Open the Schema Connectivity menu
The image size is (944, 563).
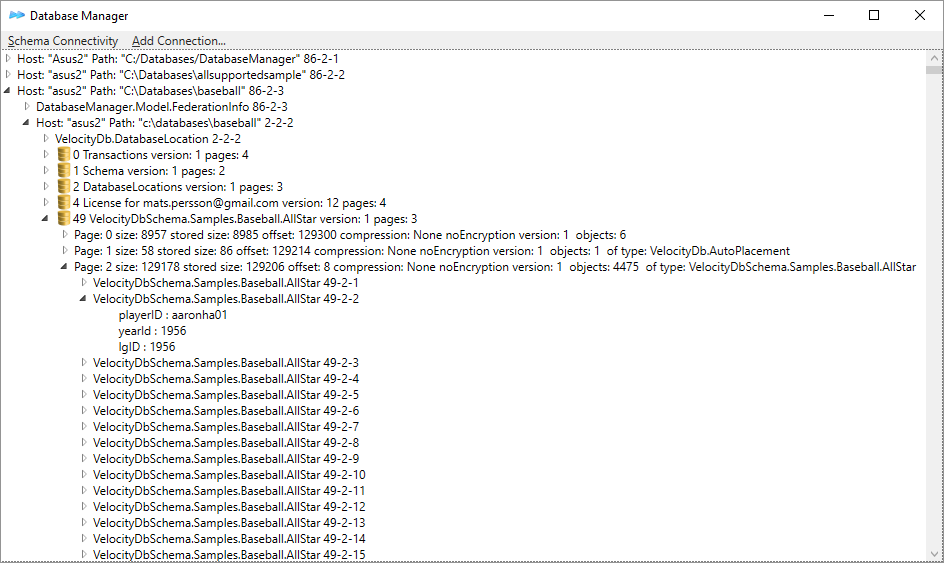(63, 41)
